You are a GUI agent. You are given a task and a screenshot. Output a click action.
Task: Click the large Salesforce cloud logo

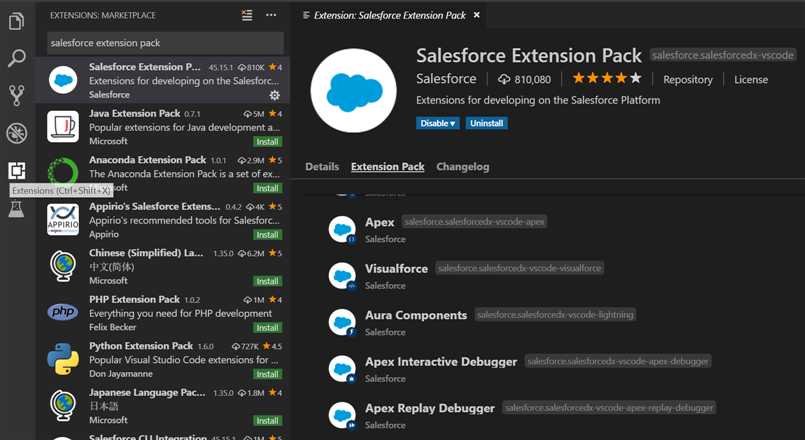coord(354,90)
